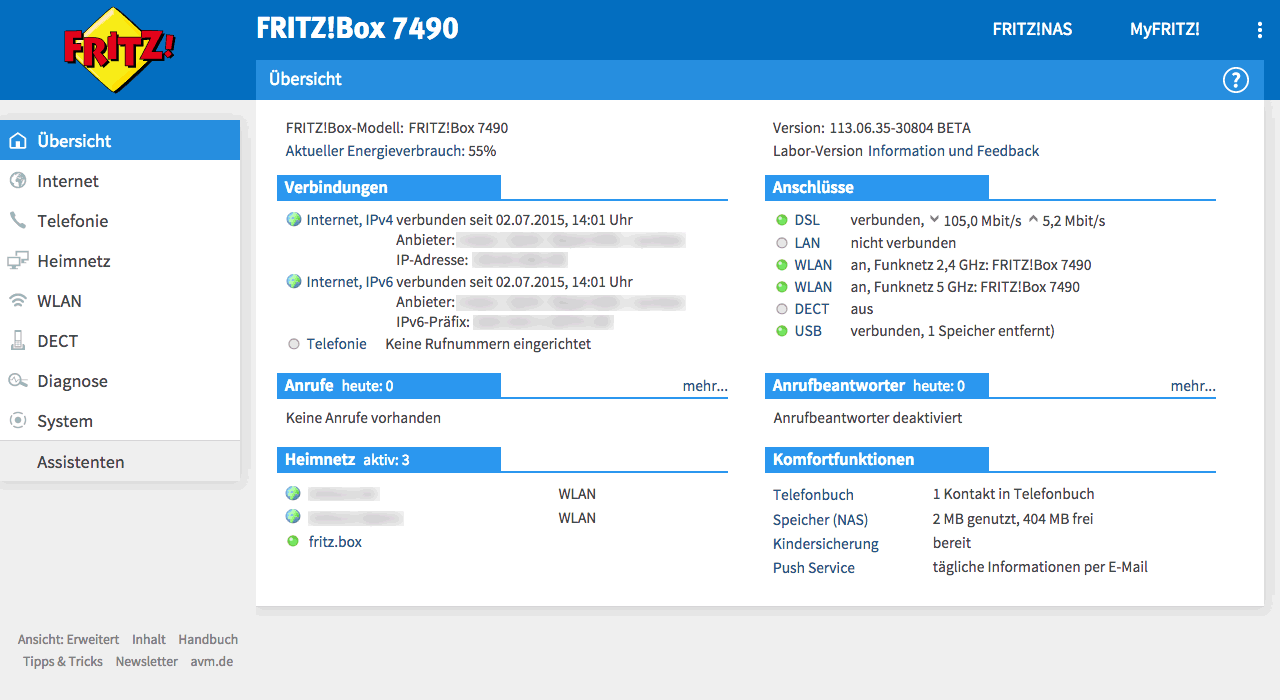Click green dot beside WLAN 5 GHz
Image resolution: width=1280 pixels, height=700 pixels.
[782, 287]
